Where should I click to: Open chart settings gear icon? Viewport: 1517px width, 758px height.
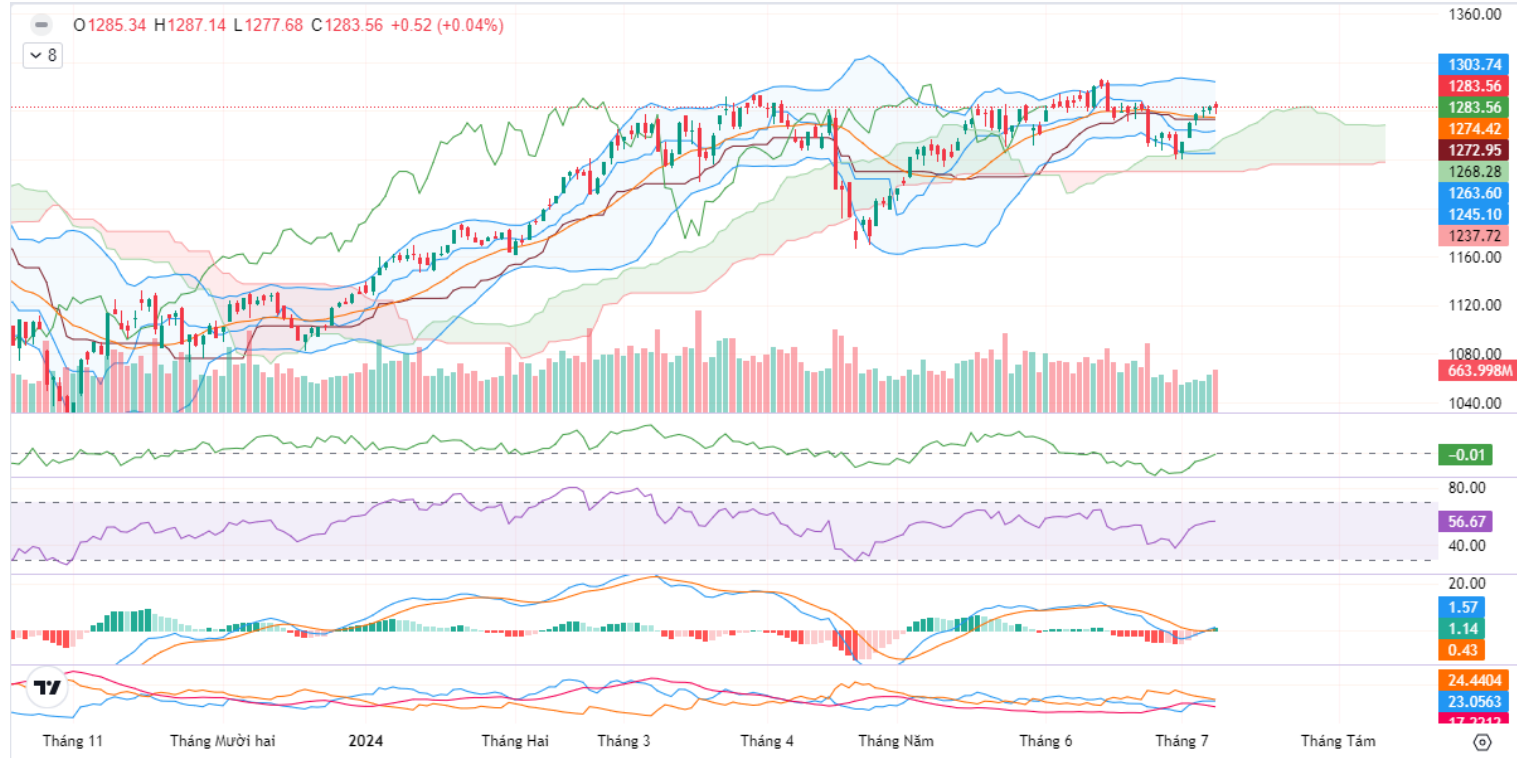[1482, 742]
